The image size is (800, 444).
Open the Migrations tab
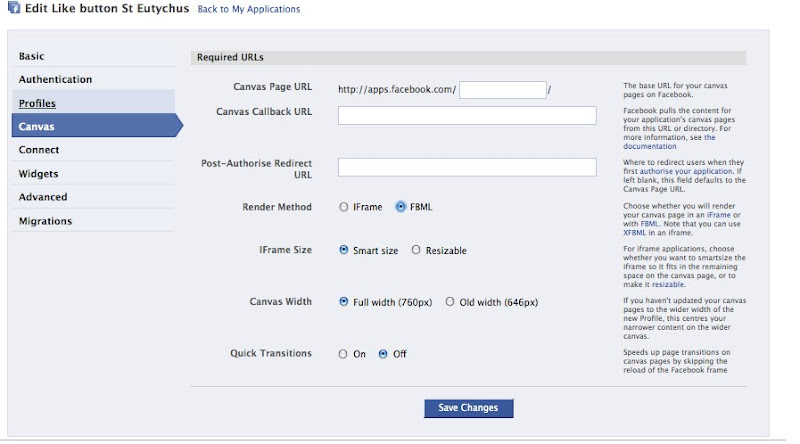[45, 221]
